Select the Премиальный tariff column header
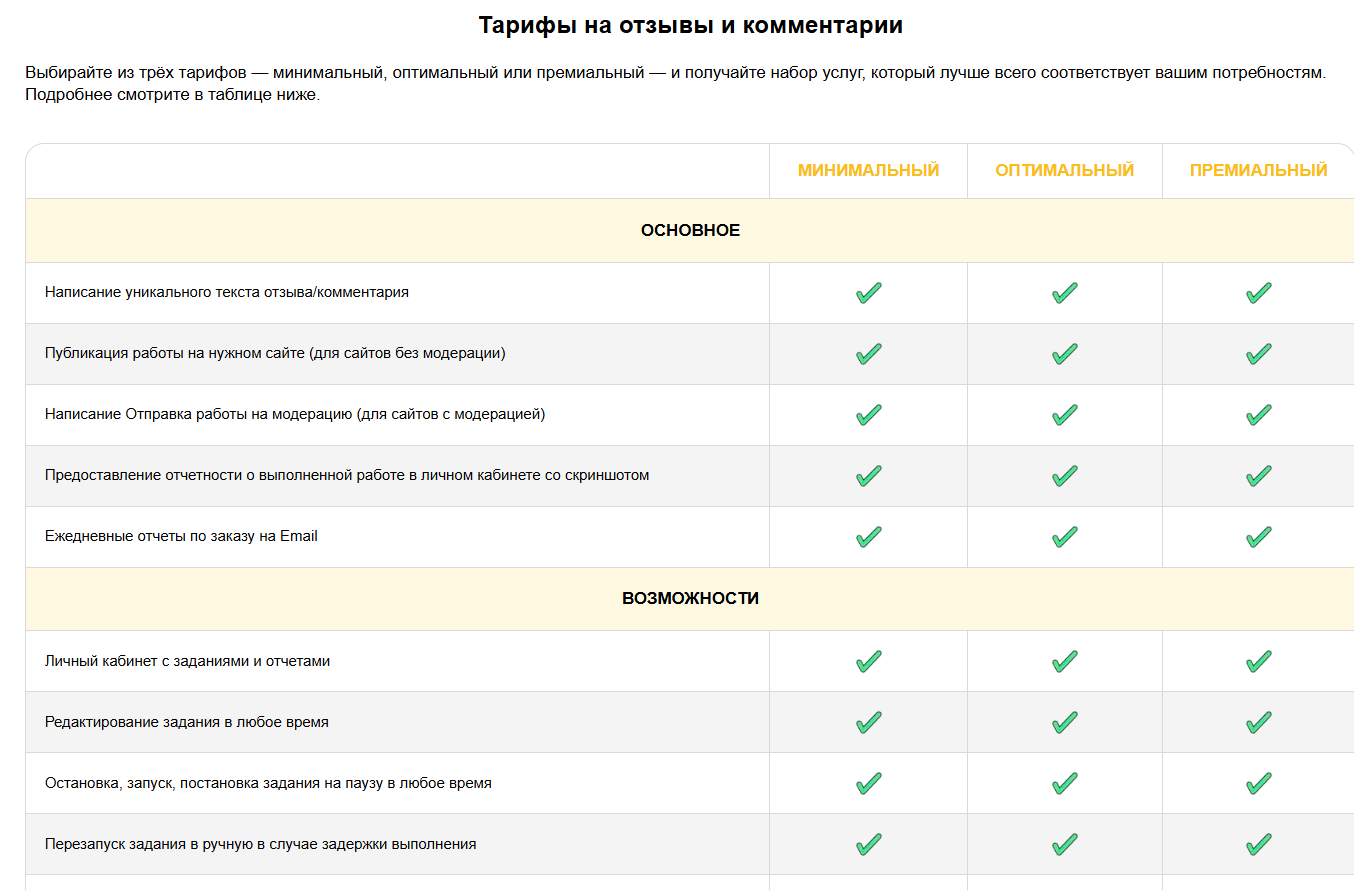Viewport: 1354px width, 890px height. coord(1258,170)
